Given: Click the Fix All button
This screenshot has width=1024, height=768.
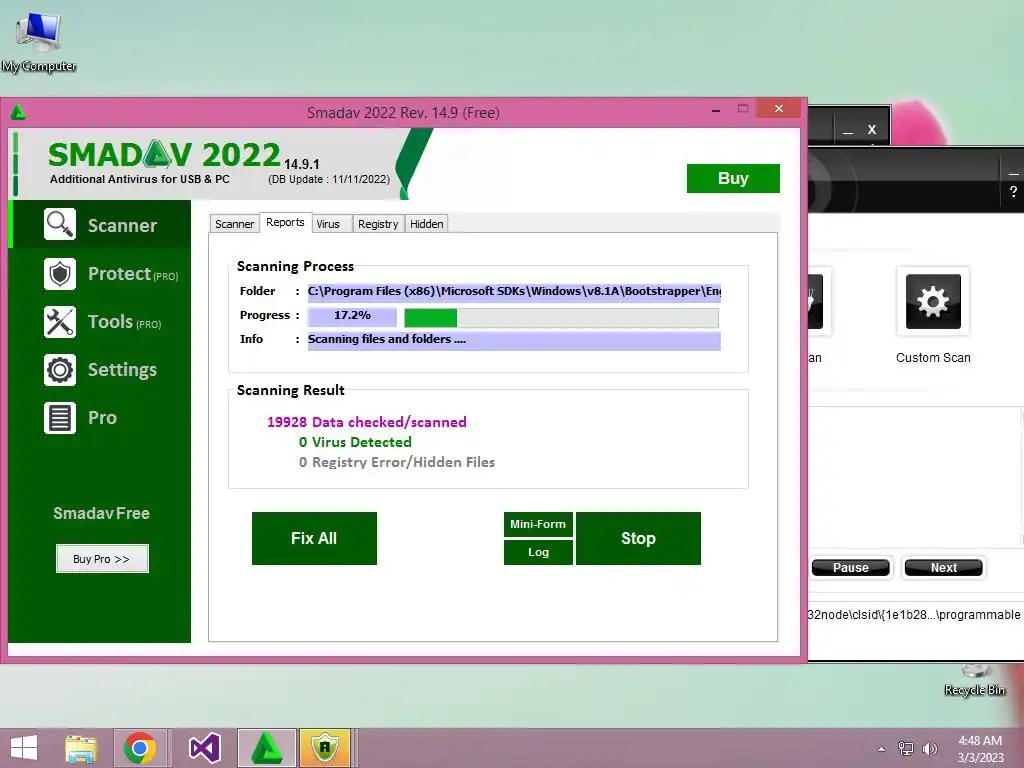Looking at the screenshot, I should click(x=314, y=538).
